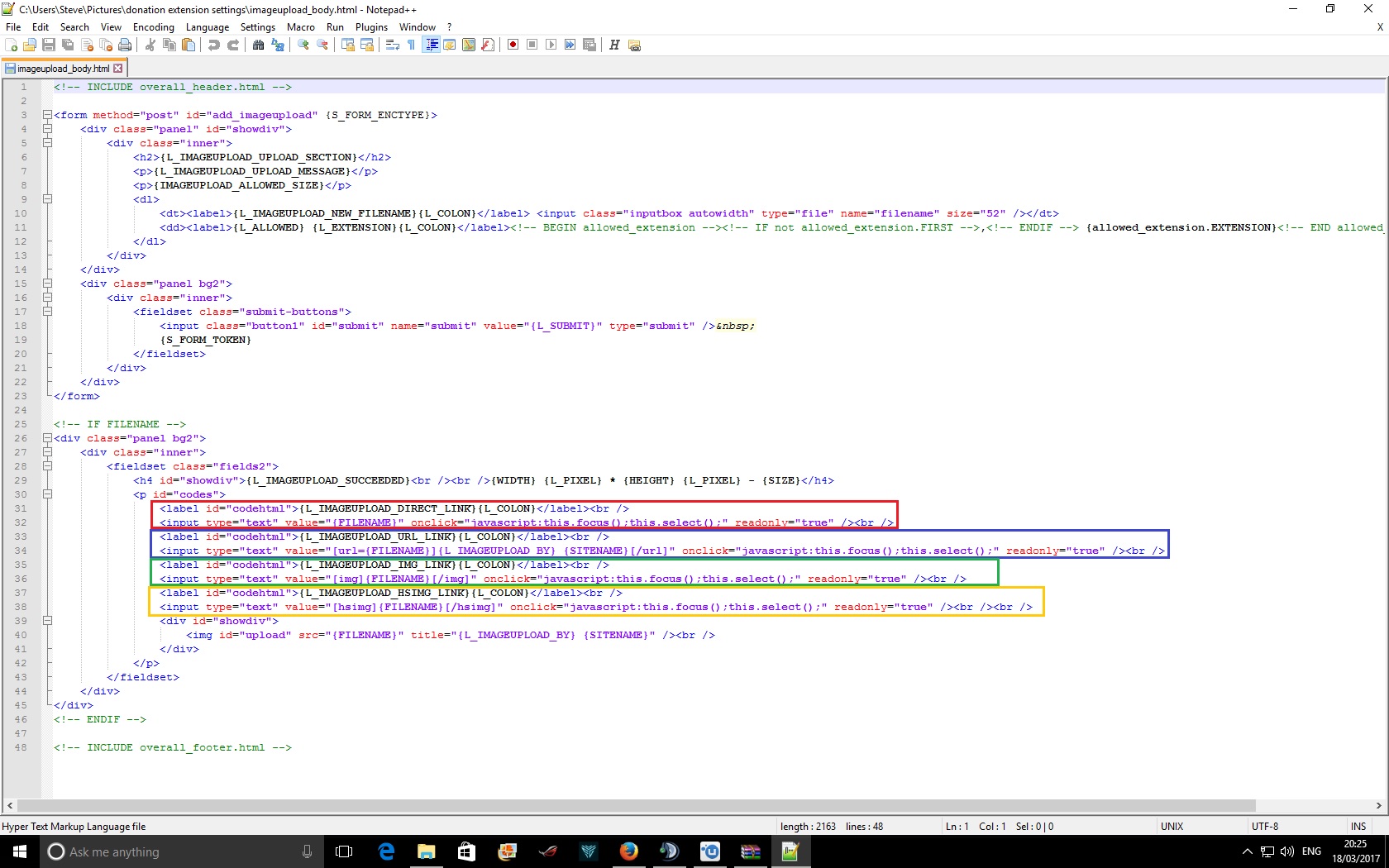Open Firefox from the taskbar

coord(628,851)
